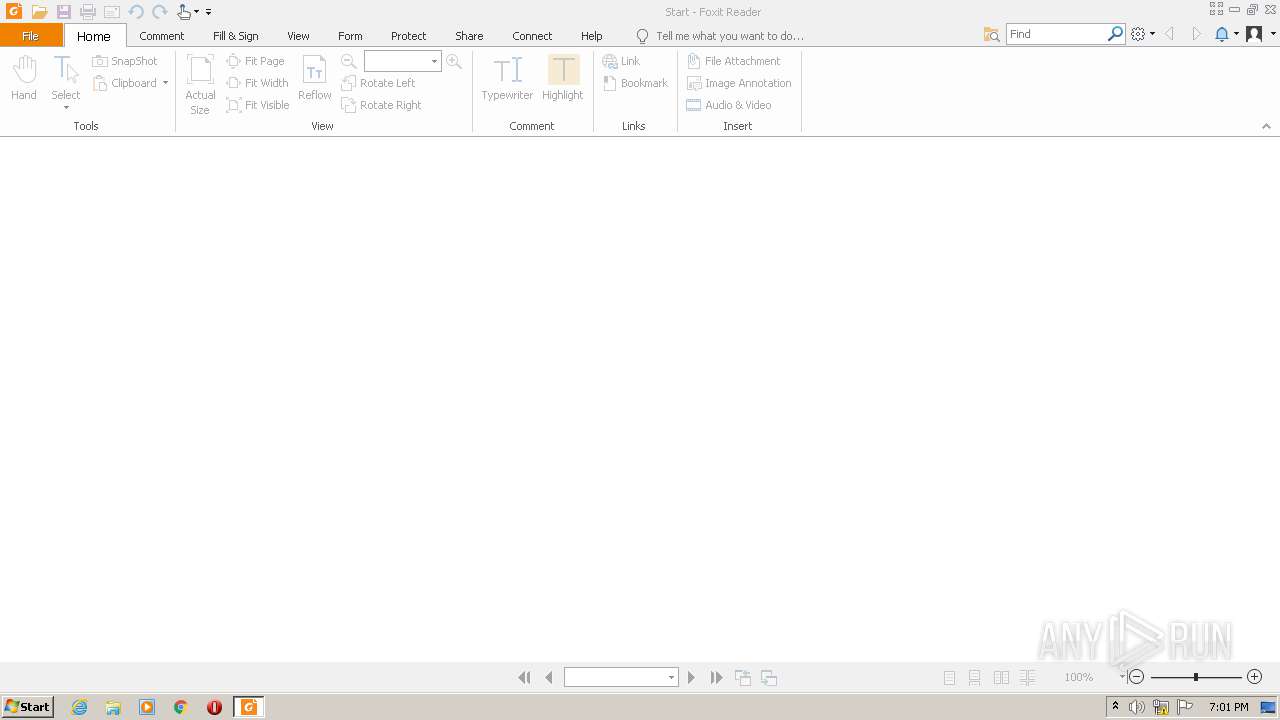Click the Tell me what you want box

(x=730, y=36)
